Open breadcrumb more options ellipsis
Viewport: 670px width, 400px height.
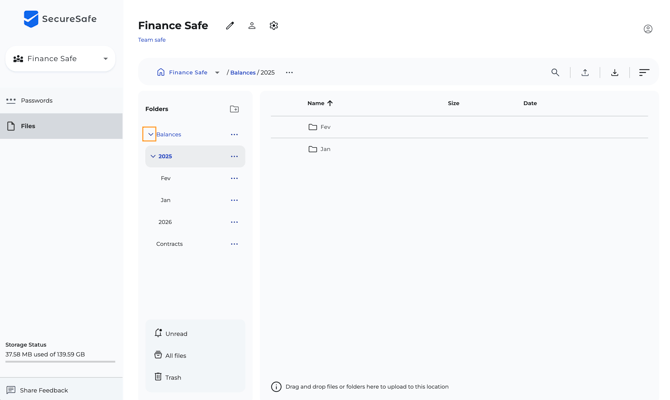coord(289,73)
